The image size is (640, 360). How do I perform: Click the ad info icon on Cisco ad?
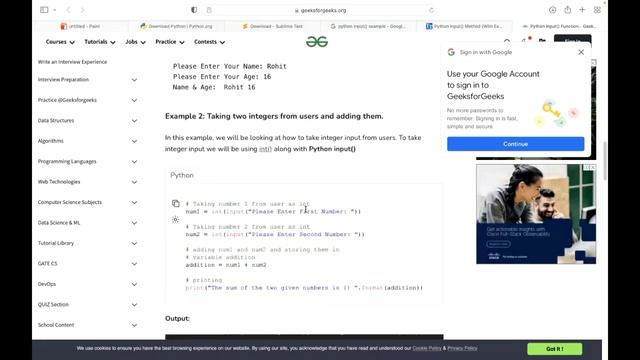587,167
